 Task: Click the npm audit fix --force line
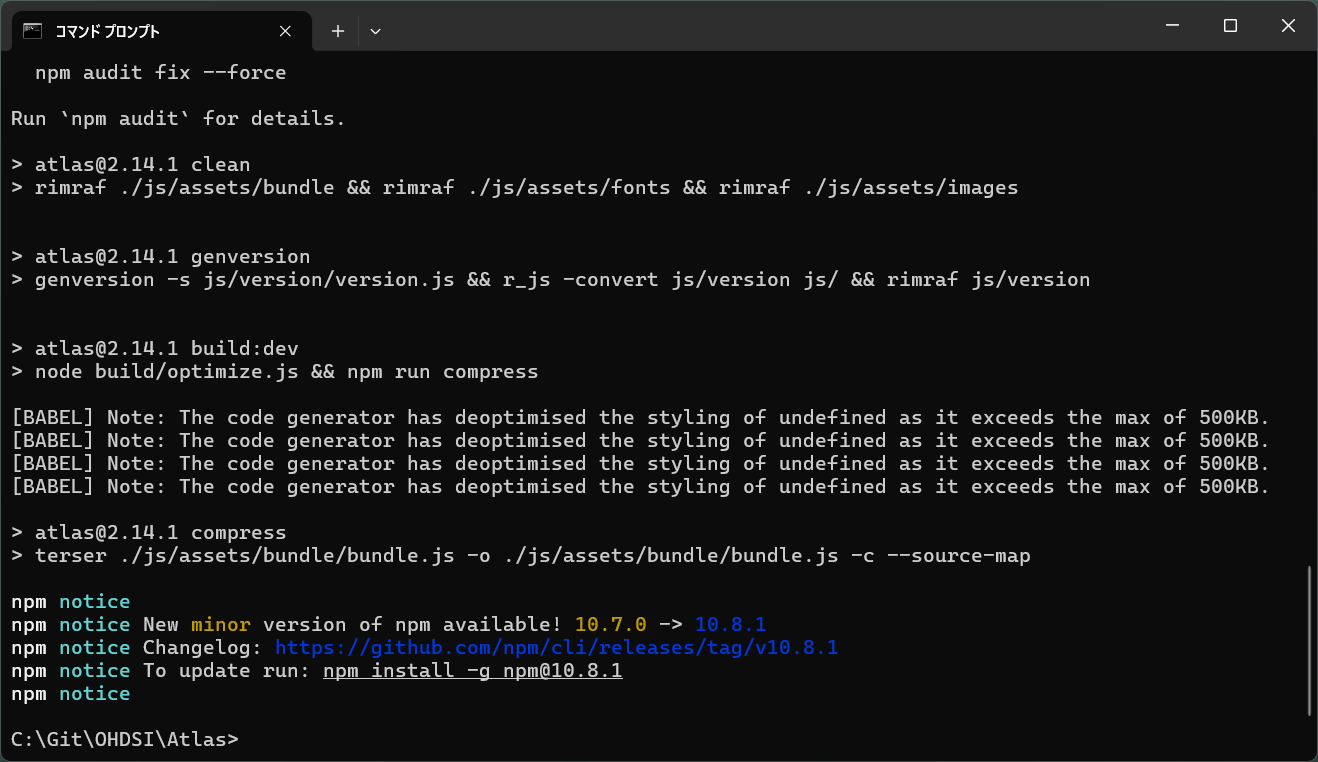(161, 73)
